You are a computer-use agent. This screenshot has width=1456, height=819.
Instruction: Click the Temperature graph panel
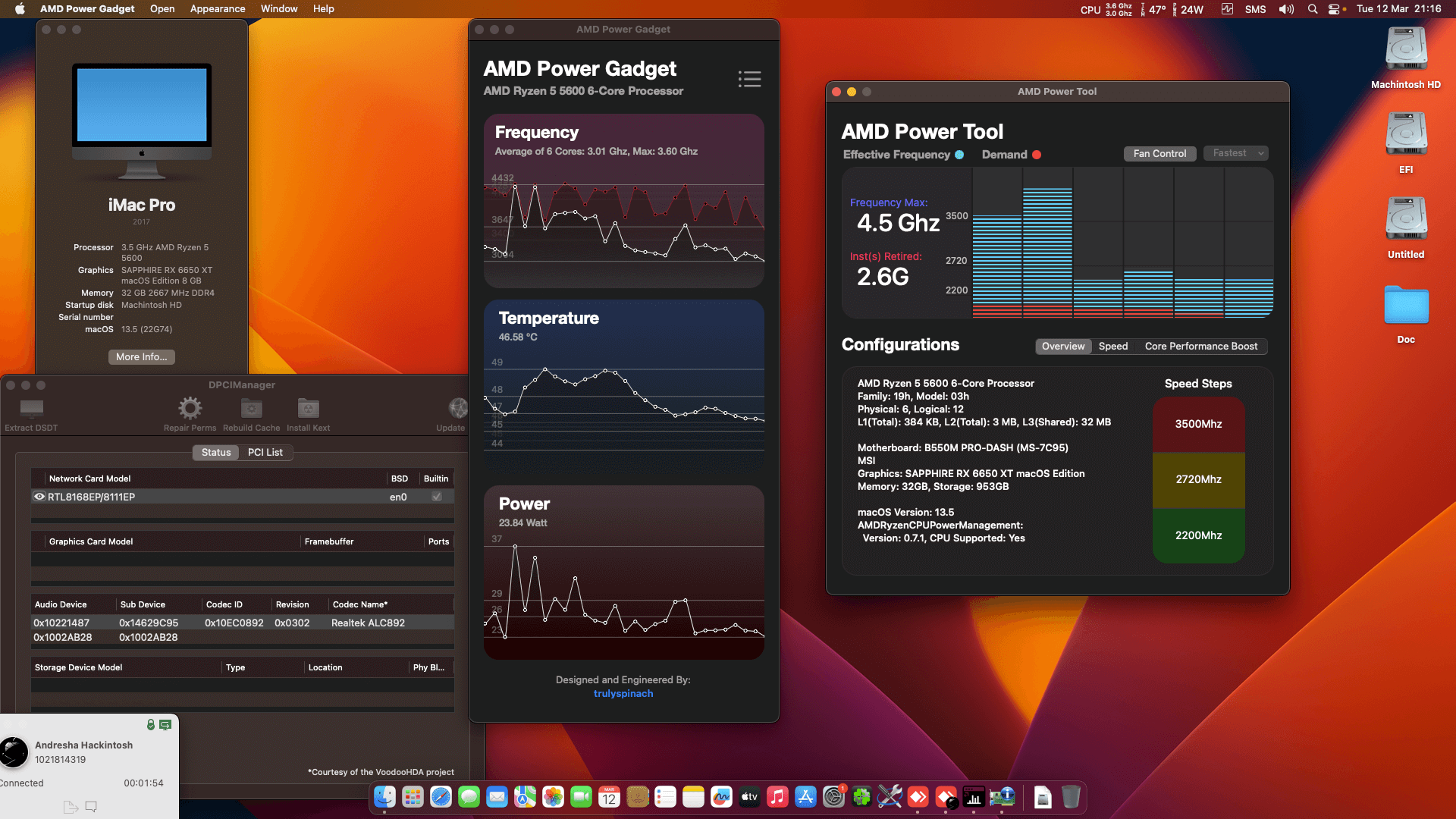click(x=624, y=387)
